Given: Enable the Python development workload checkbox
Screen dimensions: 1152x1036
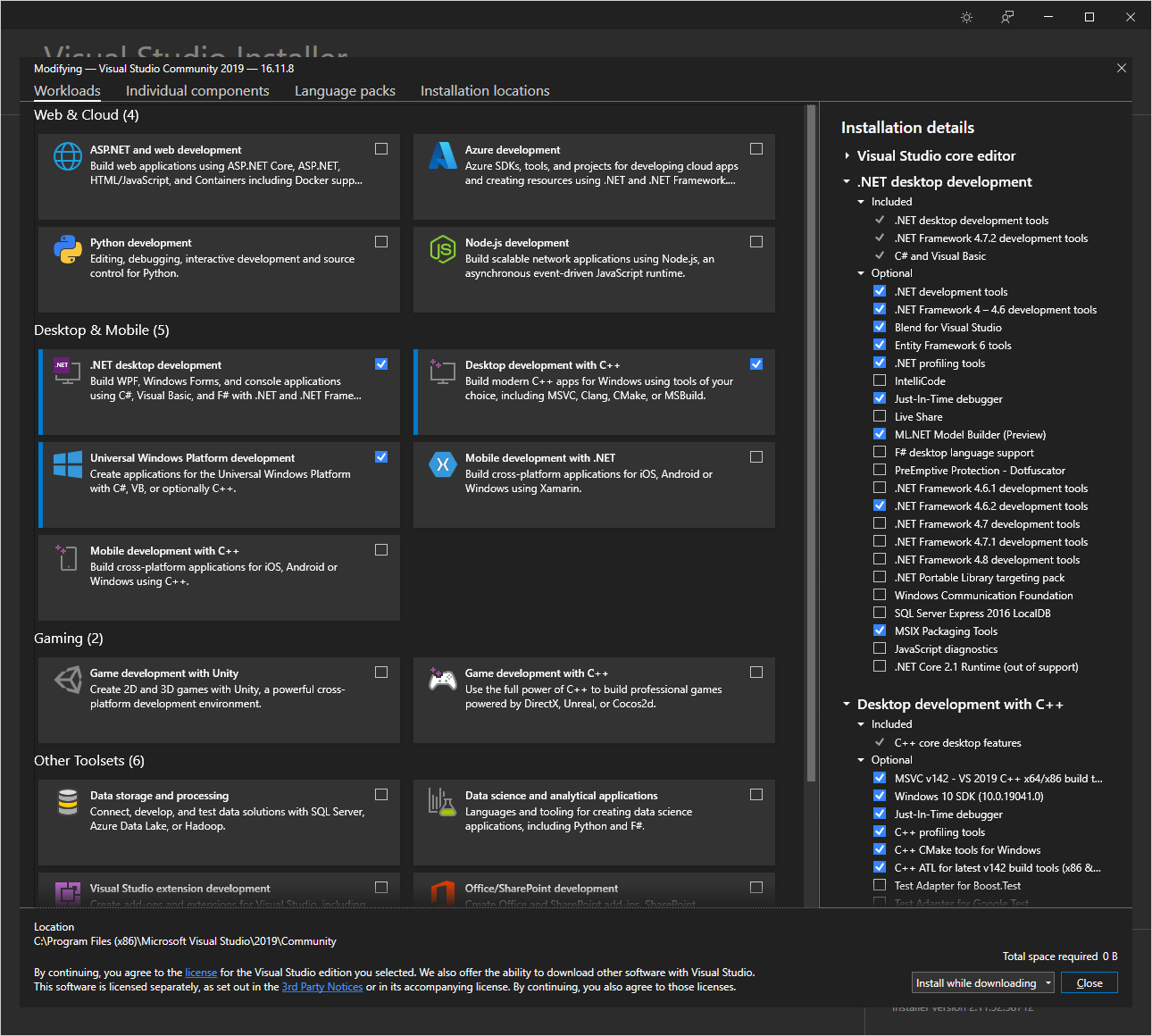Looking at the screenshot, I should pos(381,242).
